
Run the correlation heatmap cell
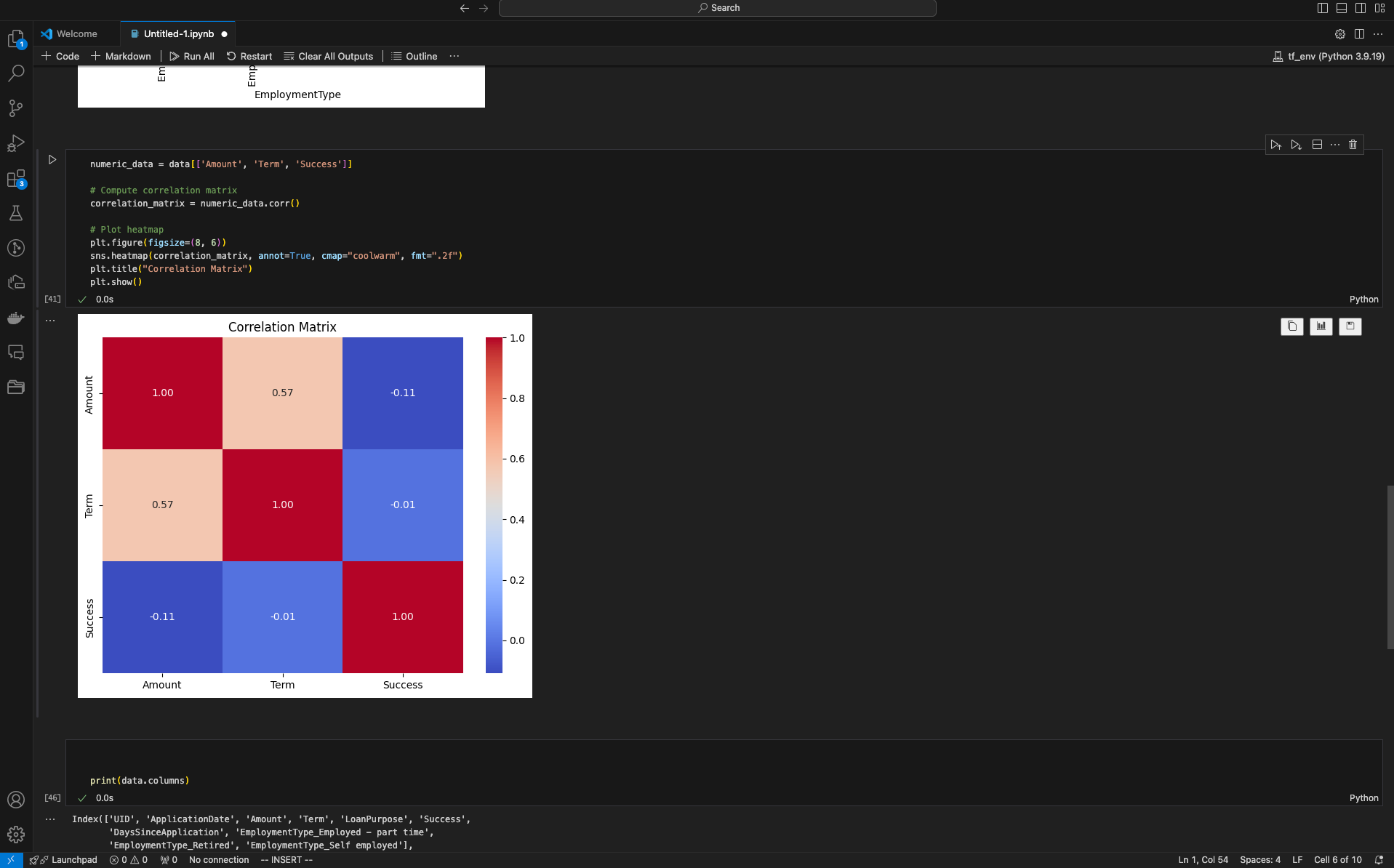(52, 159)
